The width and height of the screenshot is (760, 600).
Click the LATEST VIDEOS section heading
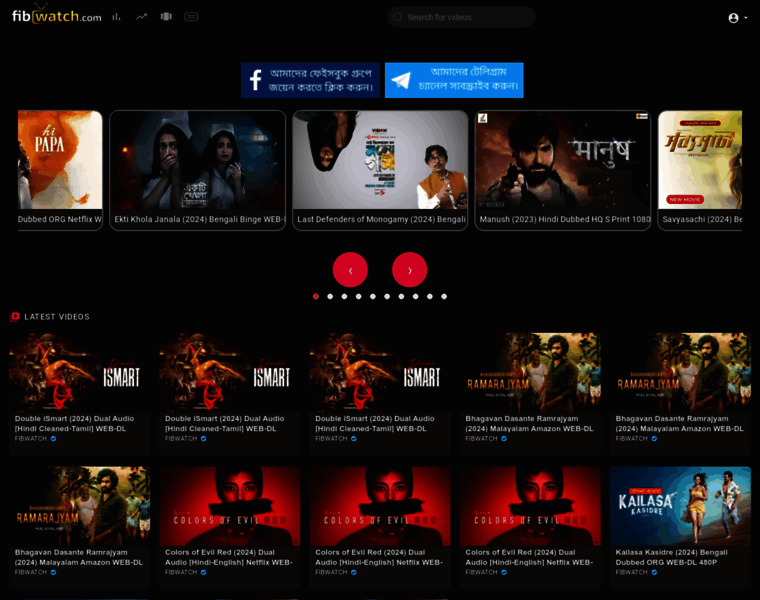57,317
